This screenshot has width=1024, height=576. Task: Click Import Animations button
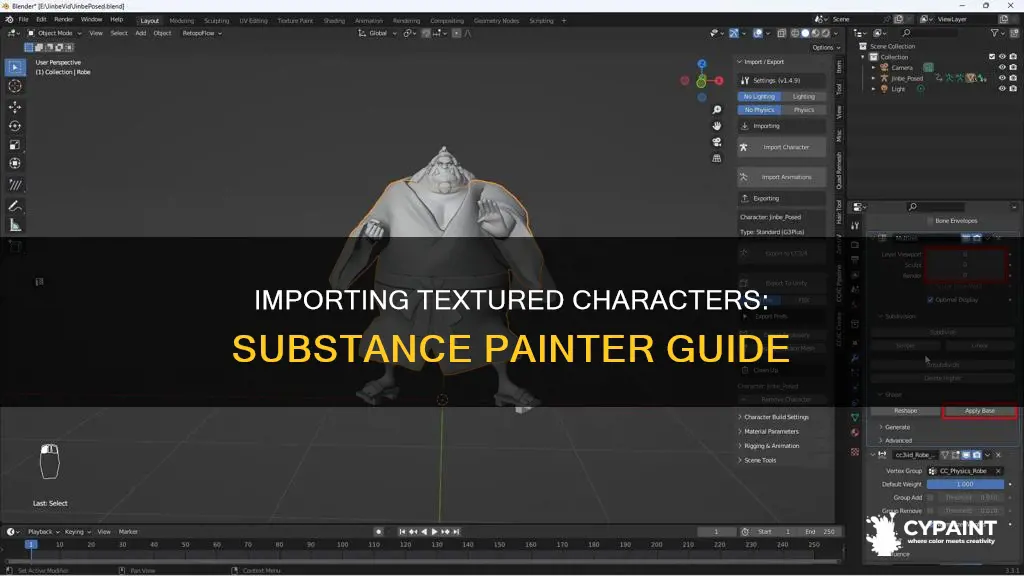pyautogui.click(x=782, y=177)
